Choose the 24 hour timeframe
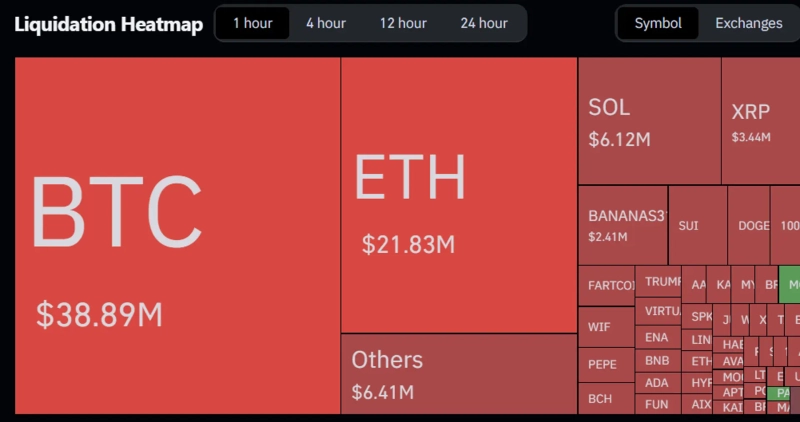 click(484, 23)
